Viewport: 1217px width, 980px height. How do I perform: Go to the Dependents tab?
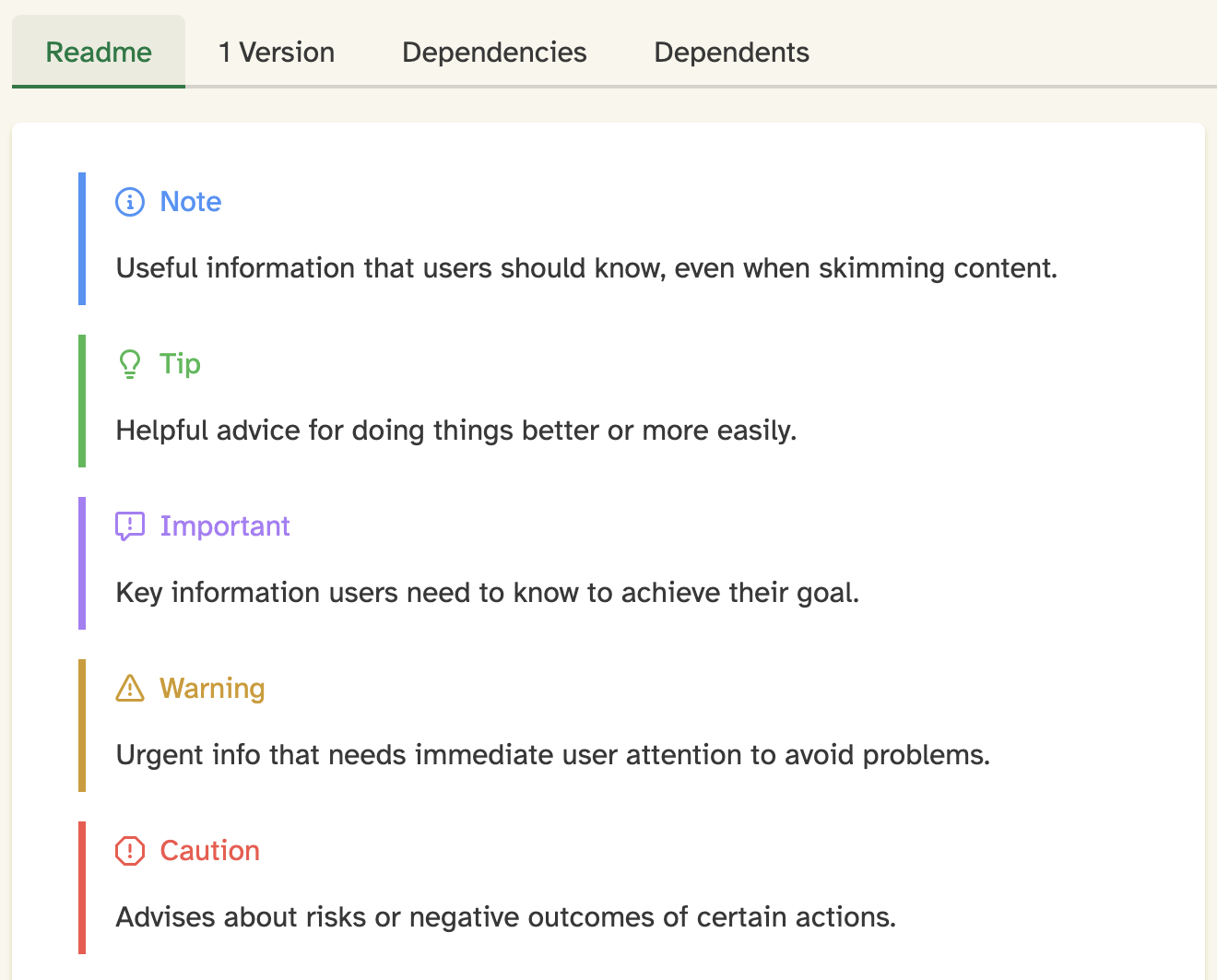(x=731, y=53)
